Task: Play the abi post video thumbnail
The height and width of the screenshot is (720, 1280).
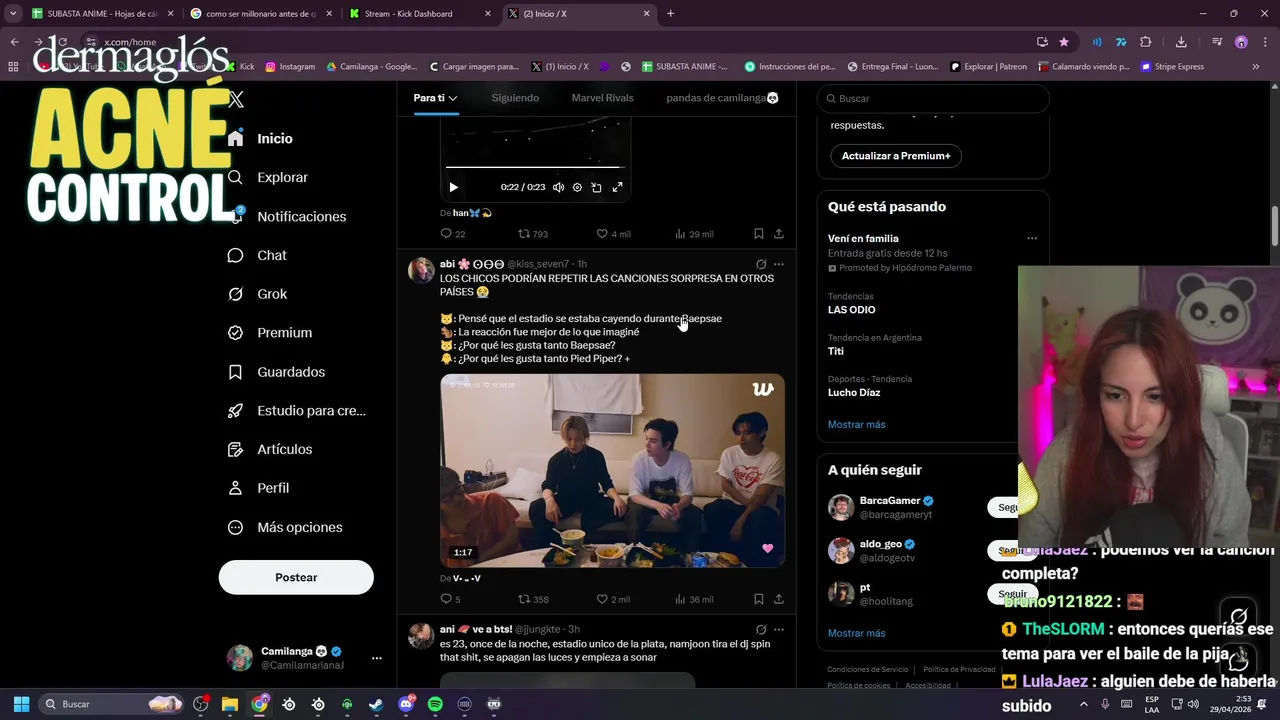Action: coord(612,471)
